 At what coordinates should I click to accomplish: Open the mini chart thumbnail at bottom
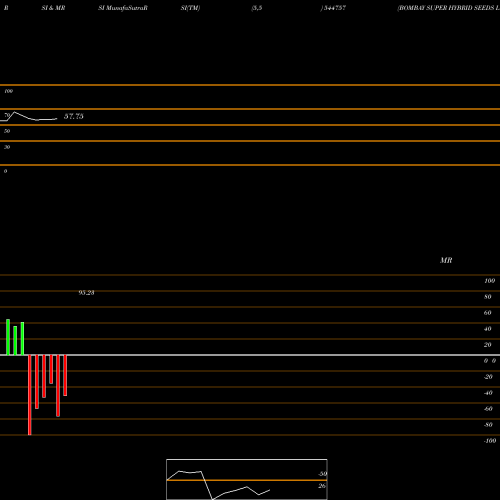247,479
